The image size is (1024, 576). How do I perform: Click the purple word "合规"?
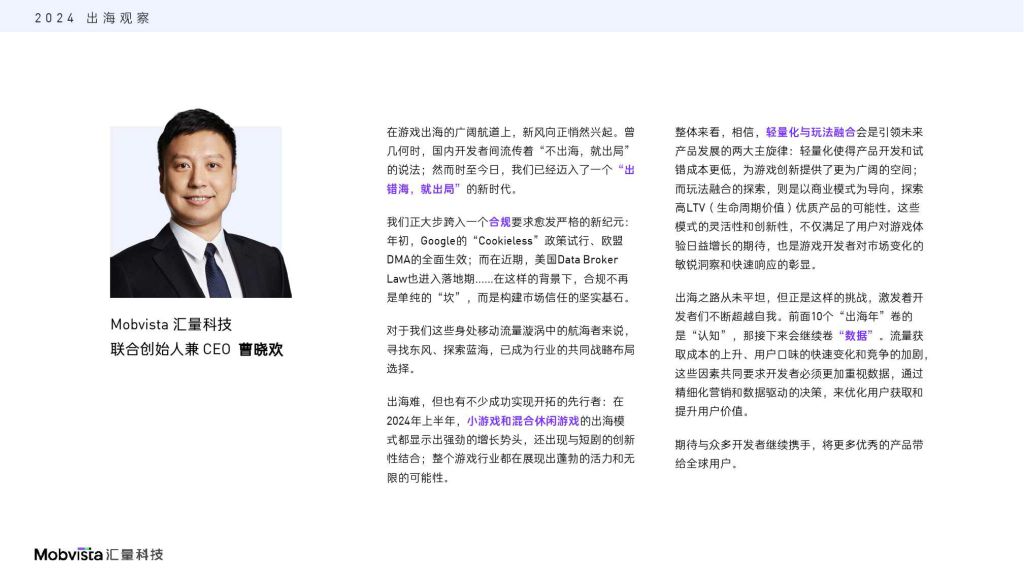(500, 222)
